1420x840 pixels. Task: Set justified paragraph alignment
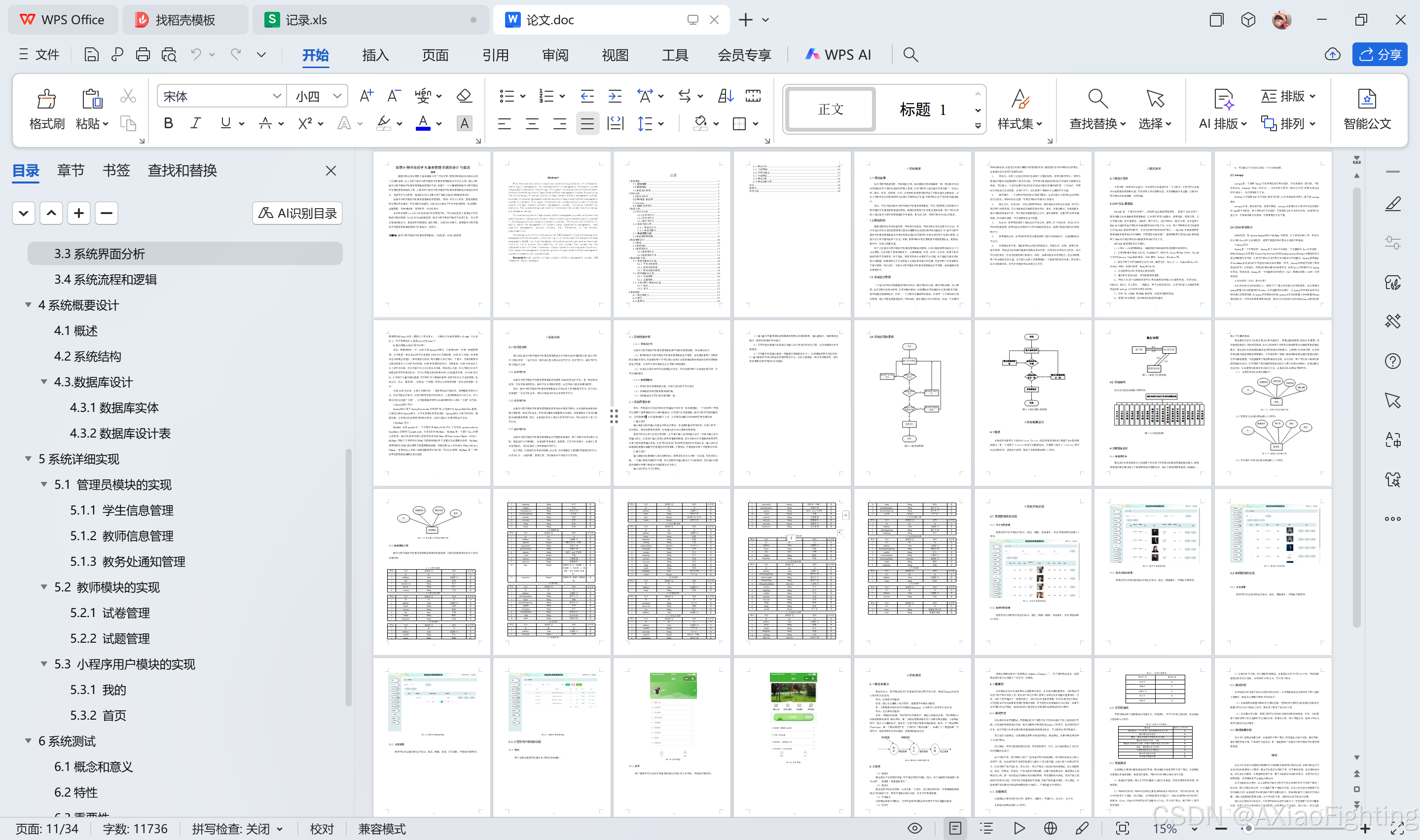pyautogui.click(x=587, y=123)
